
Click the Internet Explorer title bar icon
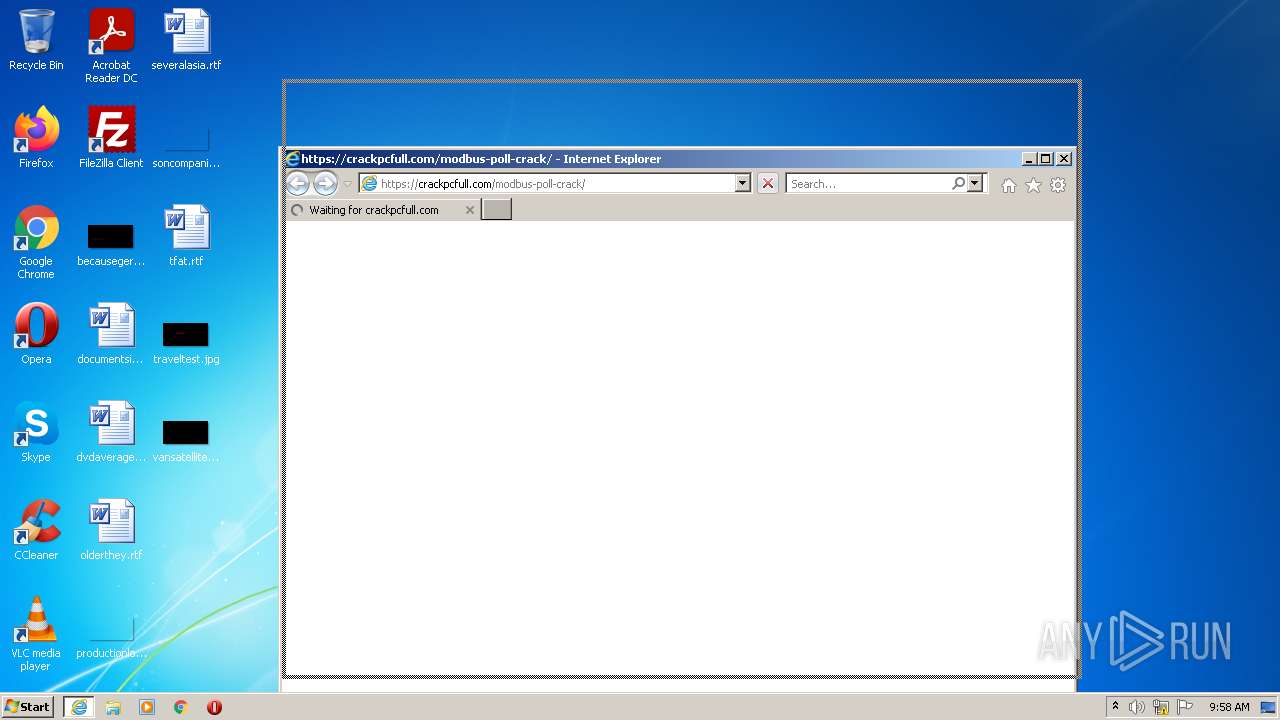[293, 159]
